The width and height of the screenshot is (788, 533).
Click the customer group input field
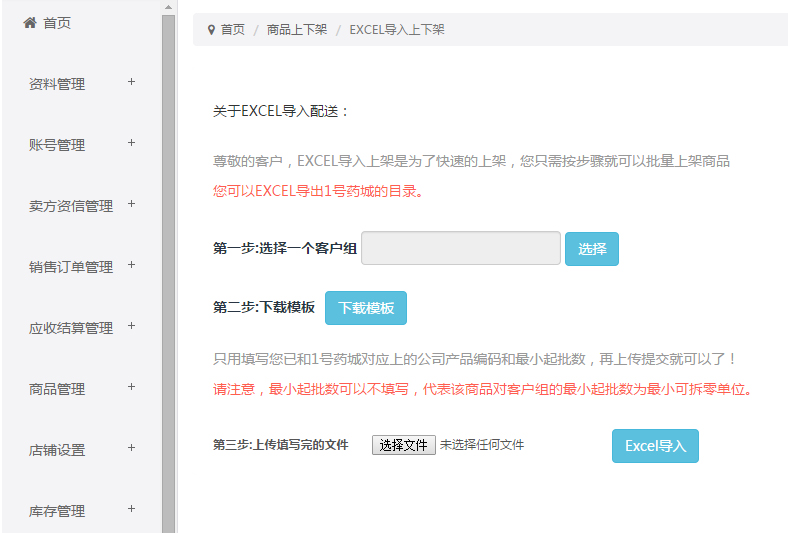tap(460, 249)
